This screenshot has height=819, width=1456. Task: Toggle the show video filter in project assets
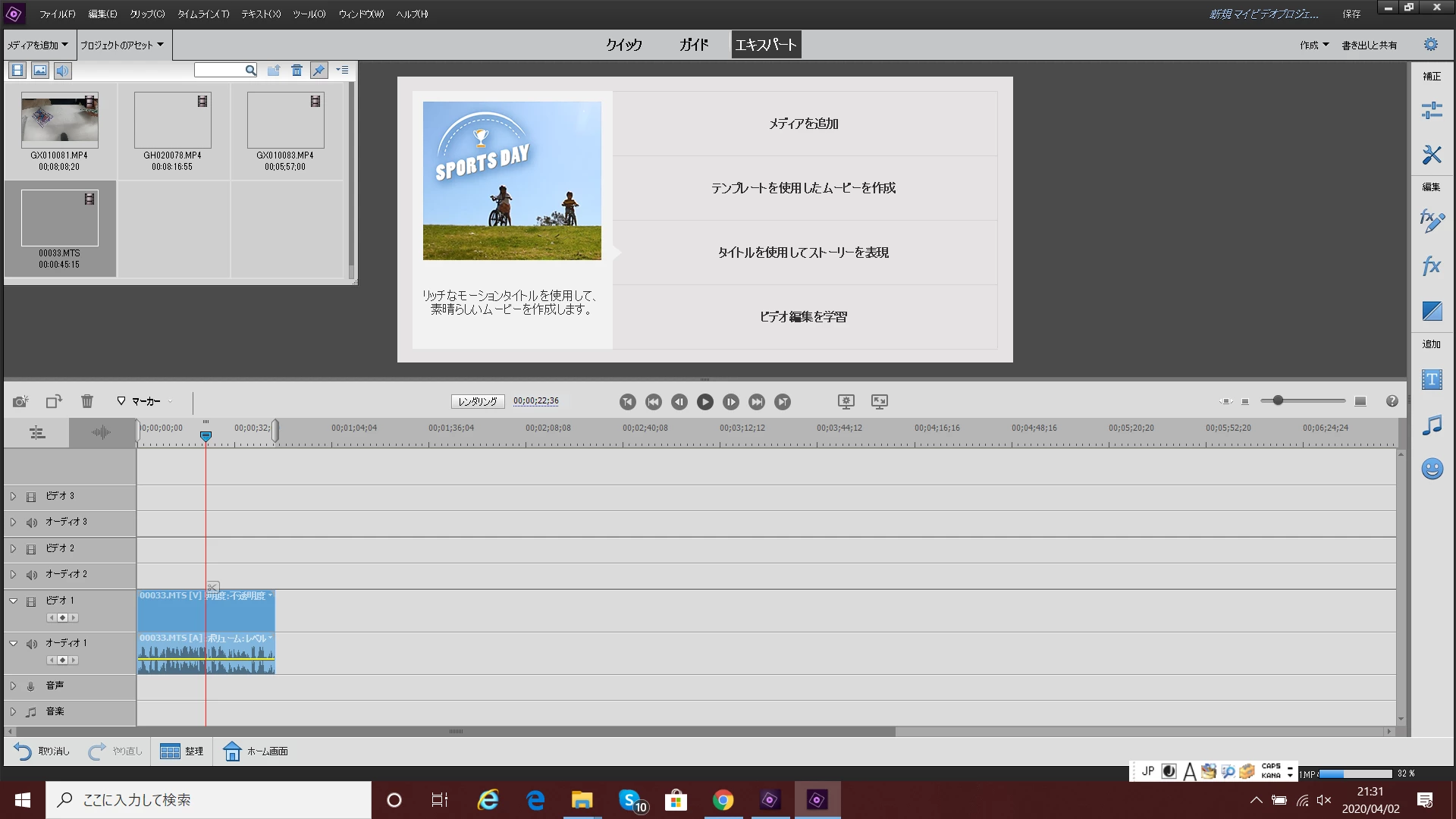tap(17, 71)
